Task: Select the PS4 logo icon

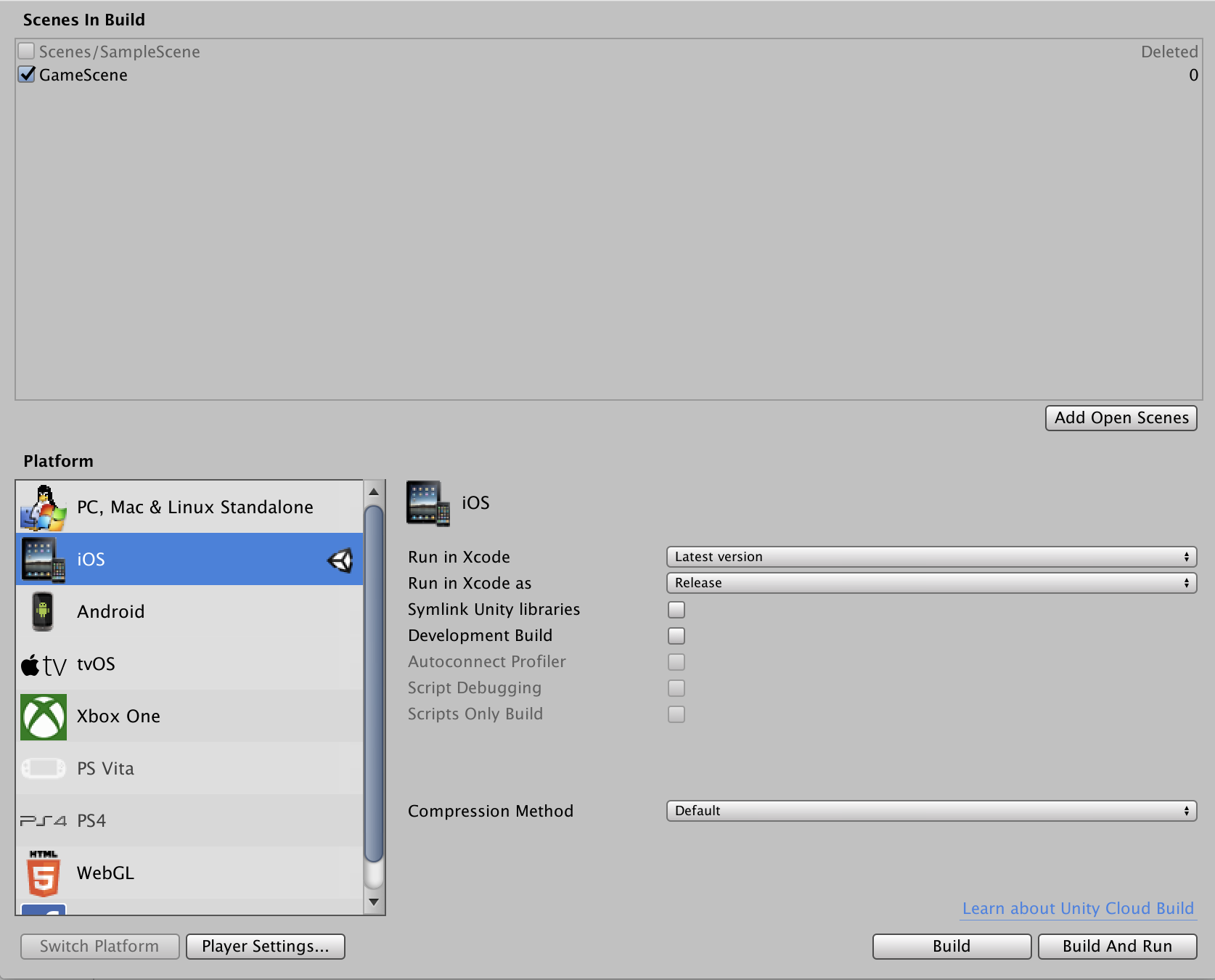Action: point(44,821)
